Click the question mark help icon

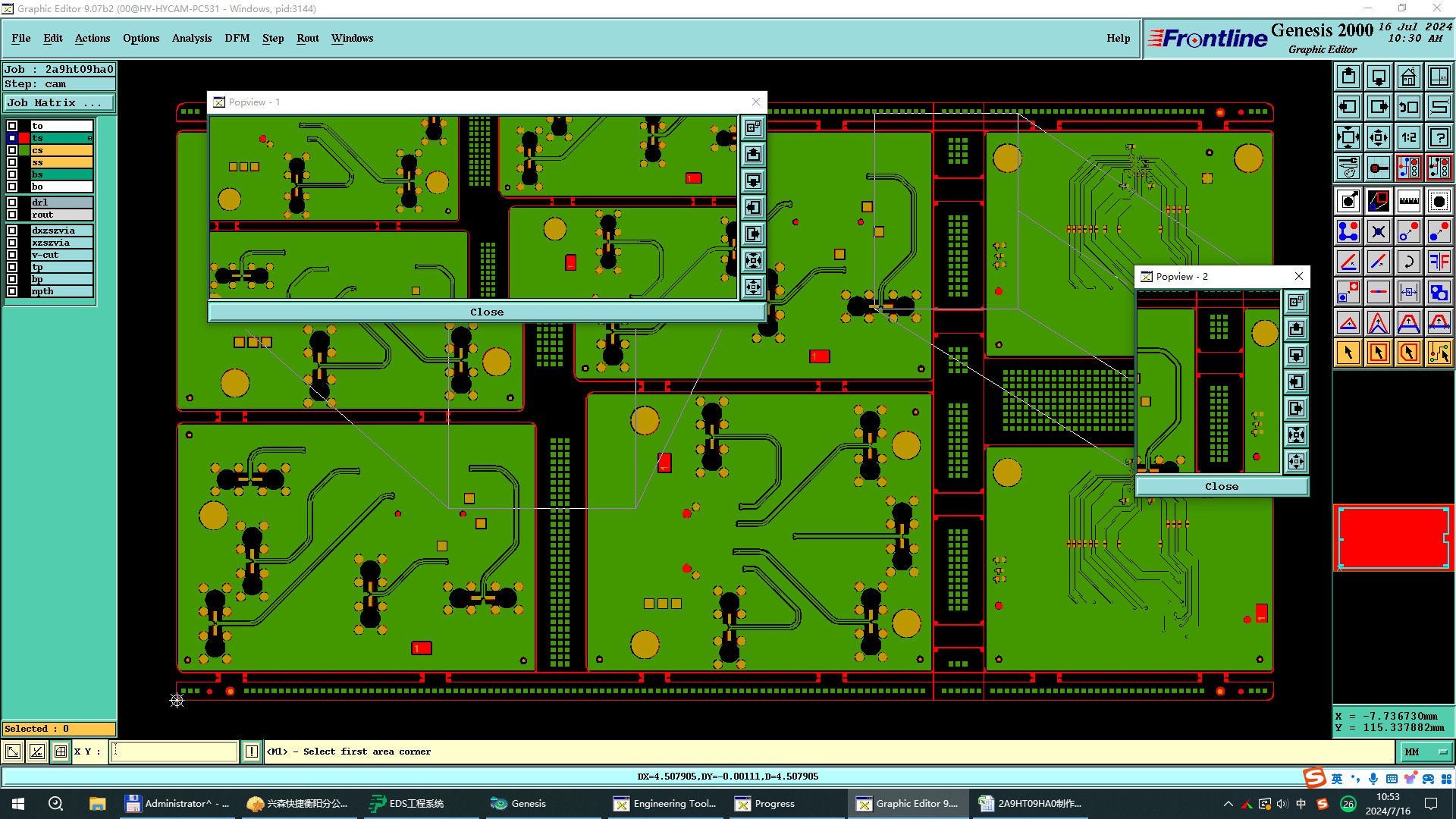tap(1439, 137)
